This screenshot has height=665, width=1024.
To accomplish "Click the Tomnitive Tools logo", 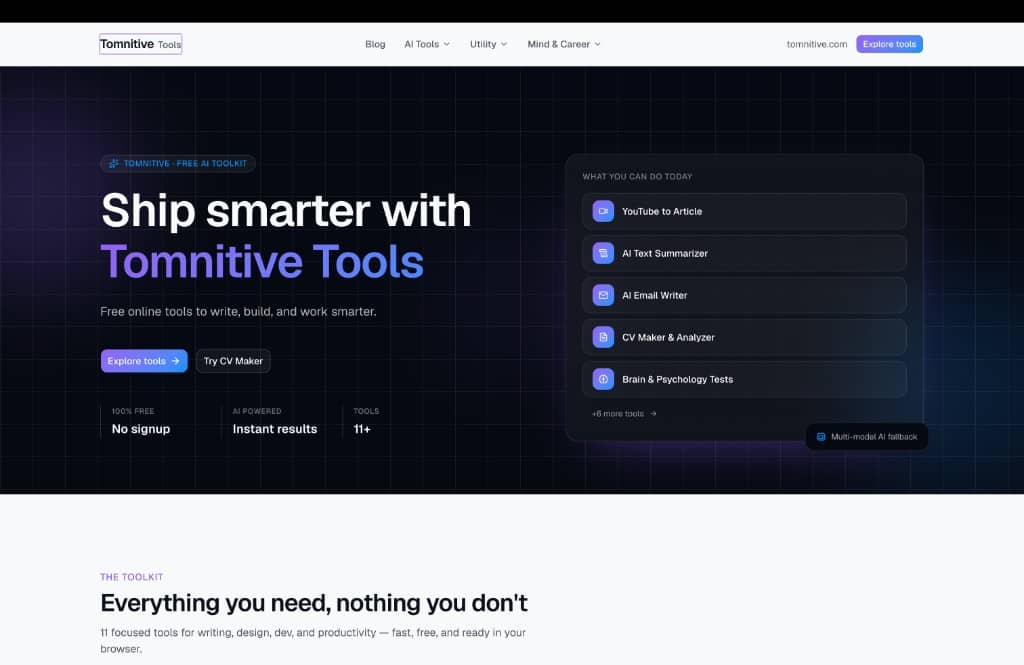I will 140,44.
